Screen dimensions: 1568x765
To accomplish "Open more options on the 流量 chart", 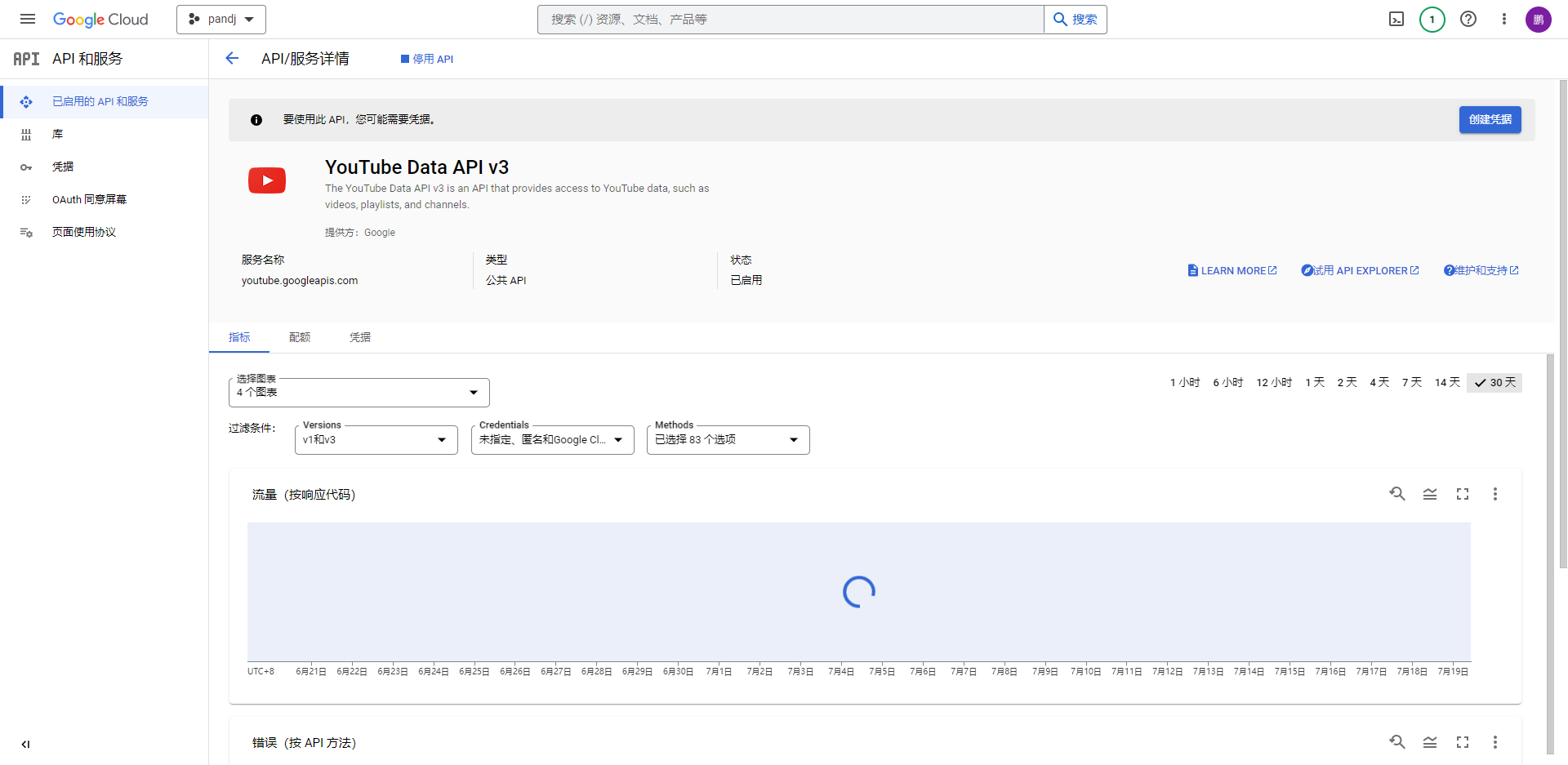I will [1494, 494].
